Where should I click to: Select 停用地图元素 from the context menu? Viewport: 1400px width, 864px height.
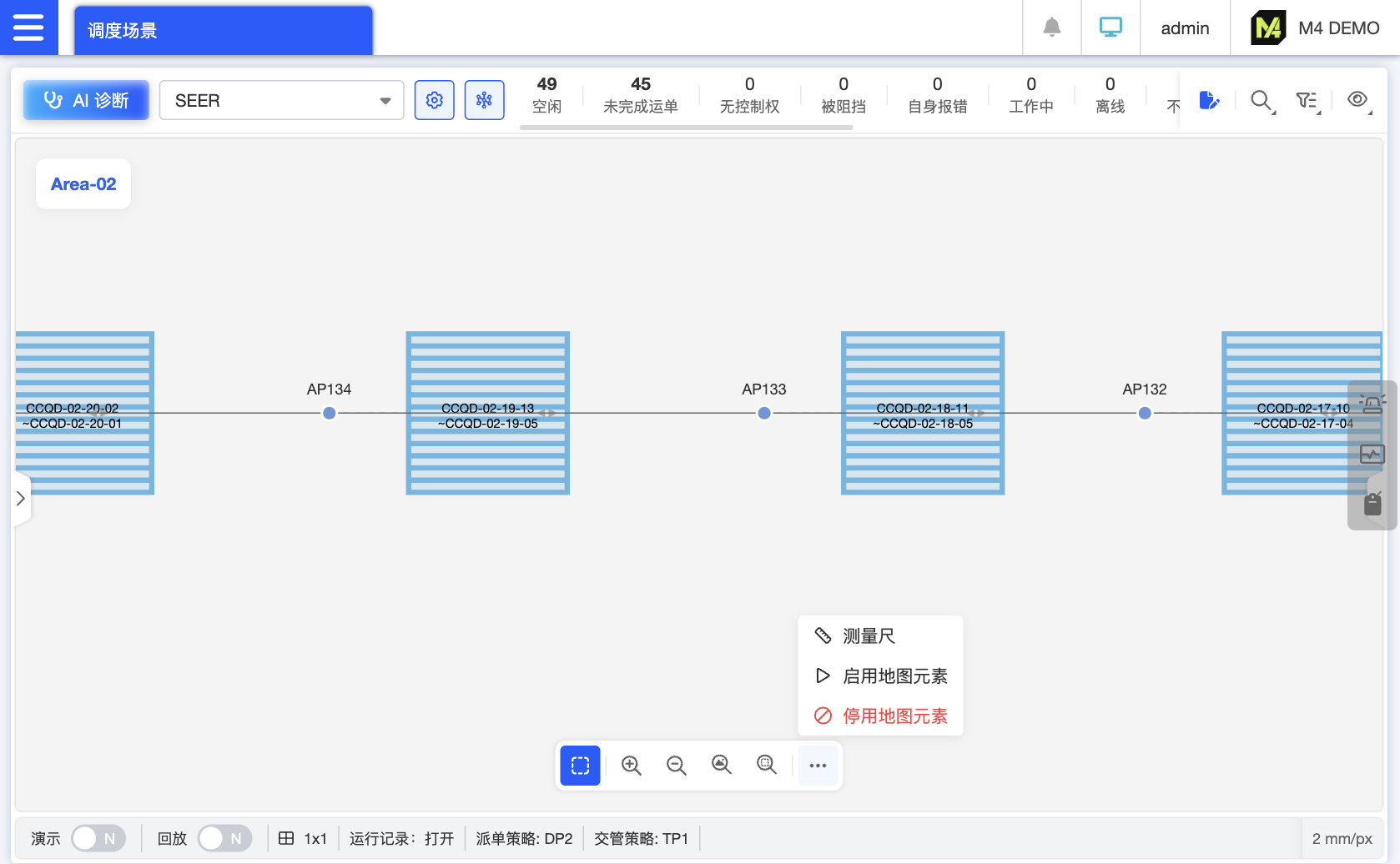[x=894, y=716]
